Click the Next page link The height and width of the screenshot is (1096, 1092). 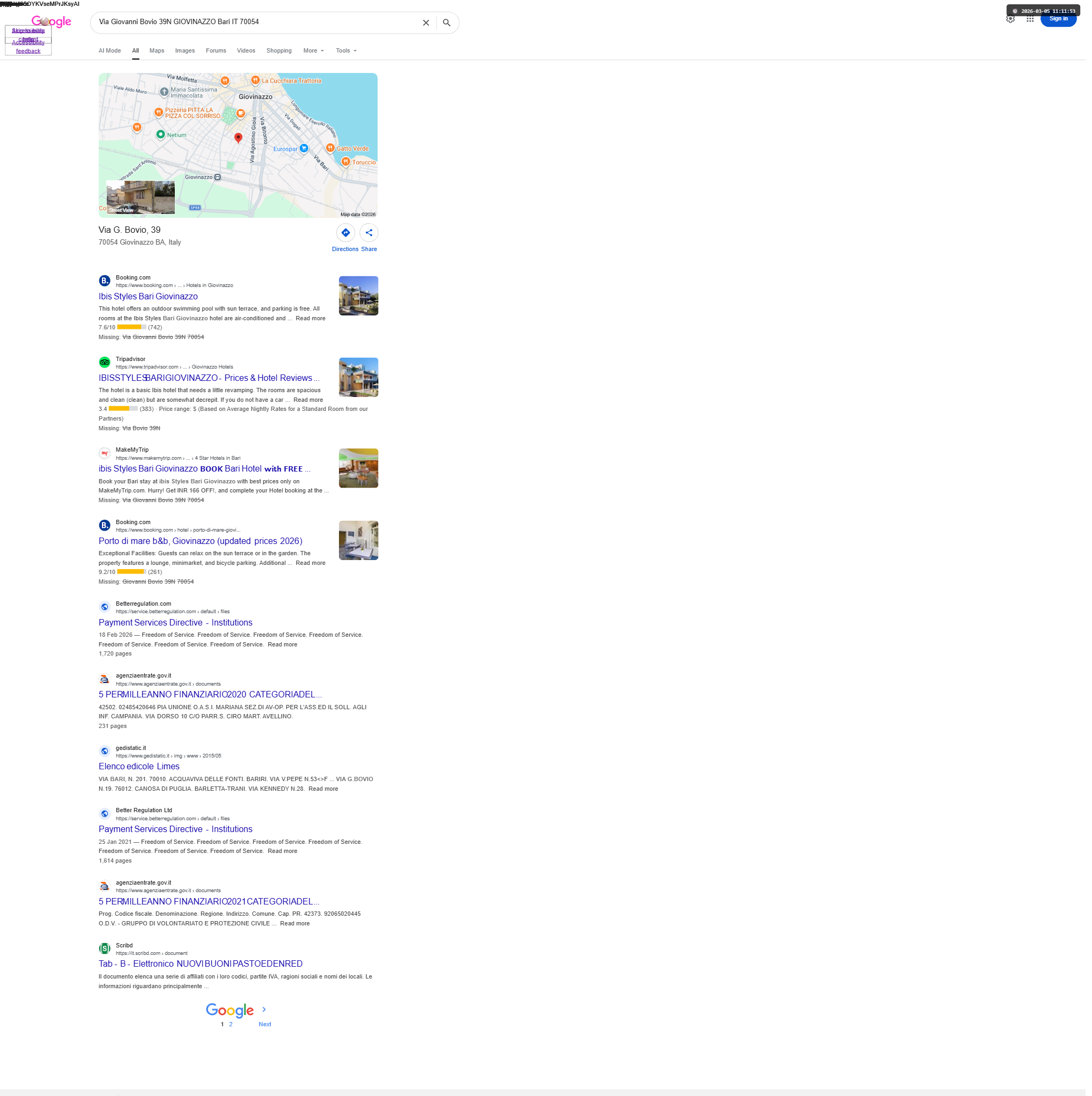(266, 1030)
